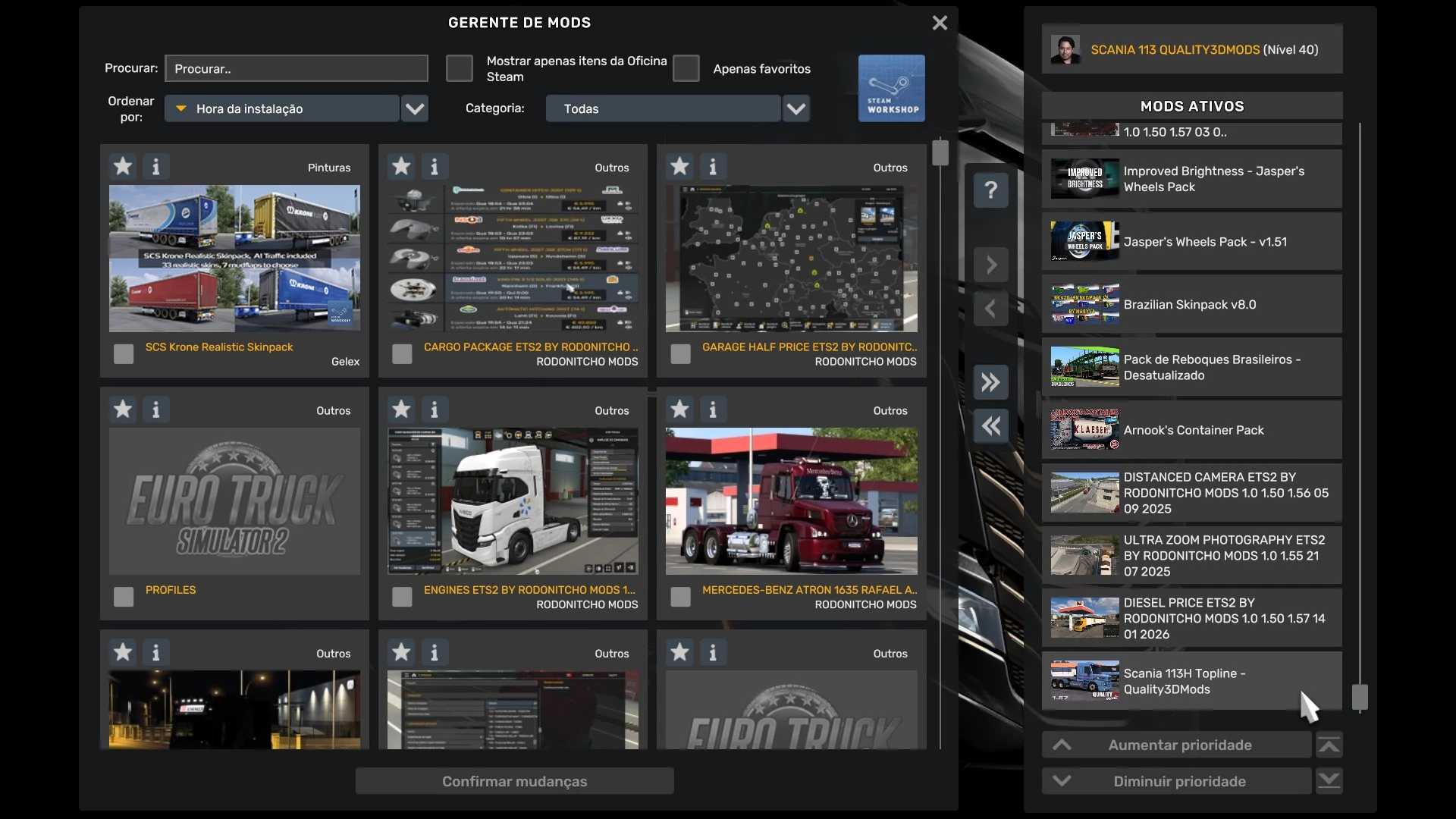Send mod to lowest priority icon
The image size is (1456, 819).
[1329, 781]
